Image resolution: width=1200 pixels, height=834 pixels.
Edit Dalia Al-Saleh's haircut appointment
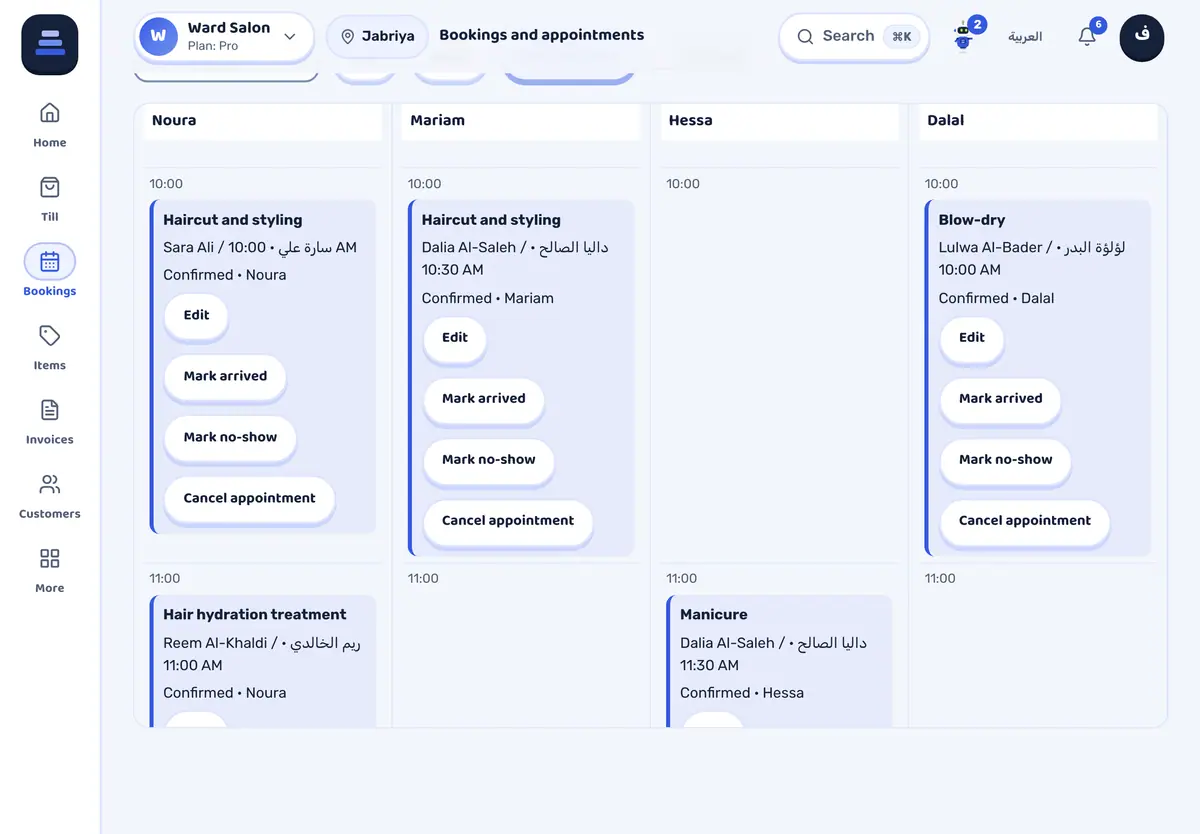pos(455,339)
